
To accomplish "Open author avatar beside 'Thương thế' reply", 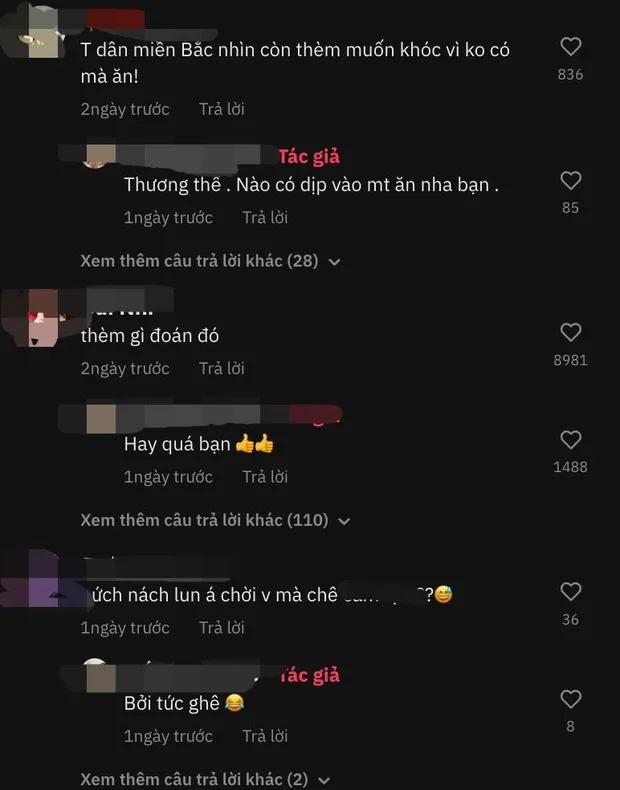I will coord(101,155).
